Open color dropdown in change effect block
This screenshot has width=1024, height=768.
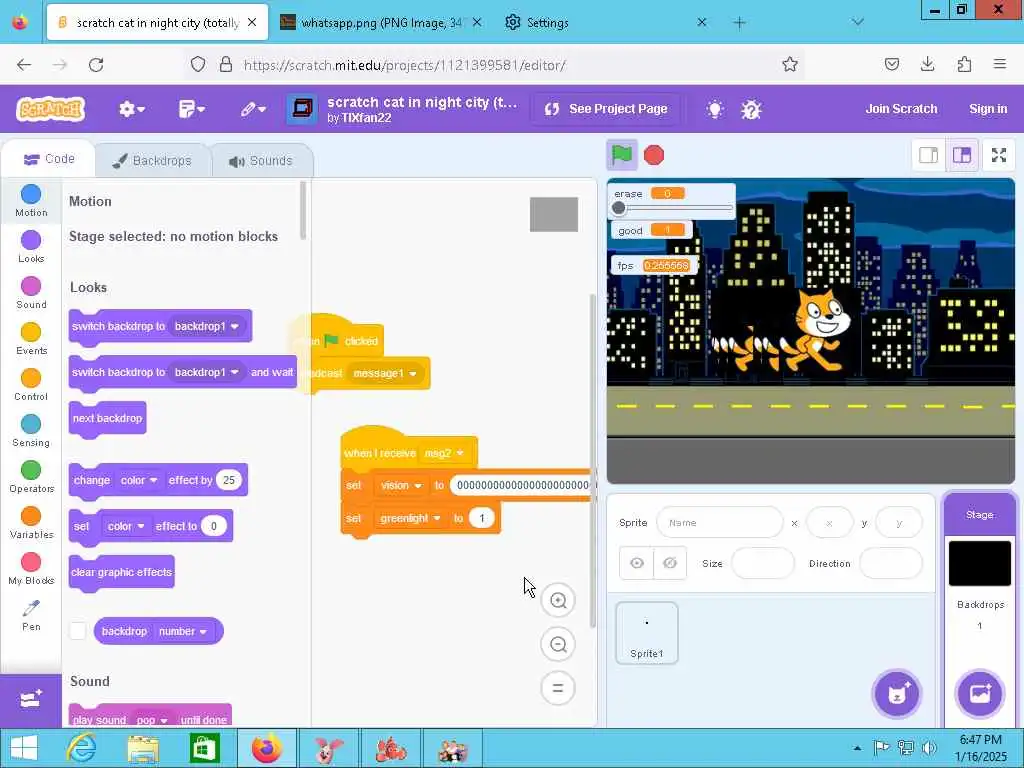(139, 480)
